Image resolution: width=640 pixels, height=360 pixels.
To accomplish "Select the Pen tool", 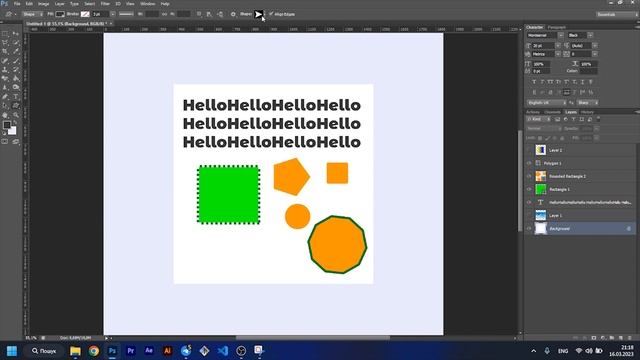I will (x=5, y=97).
